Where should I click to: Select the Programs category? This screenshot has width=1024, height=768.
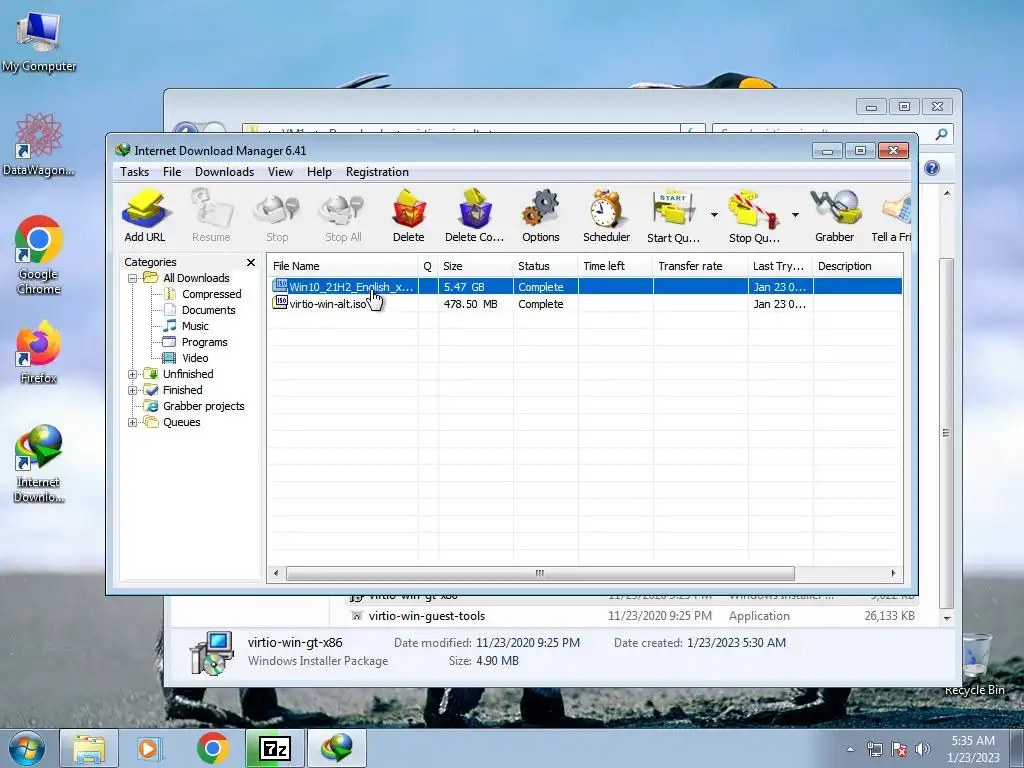[x=204, y=342]
